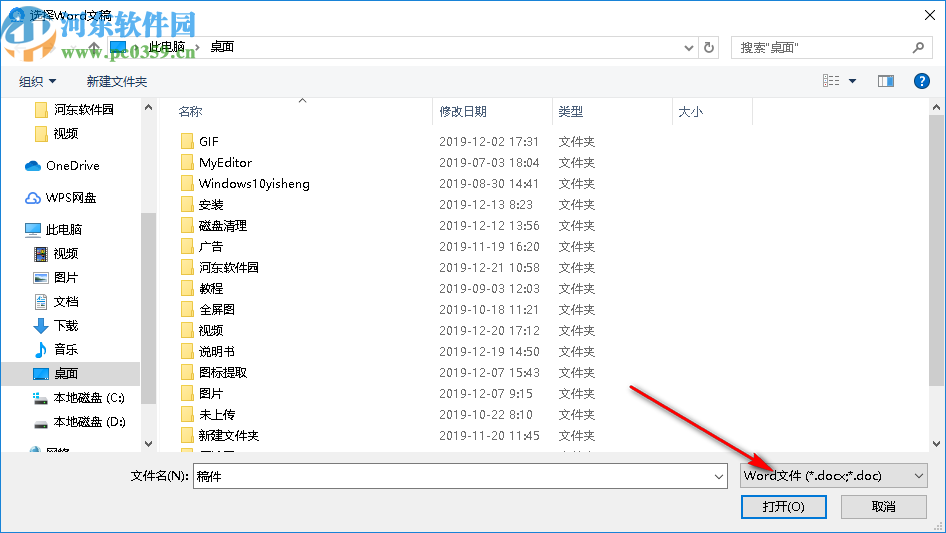Click date 2019-12-21 10:58 cell
946x533 pixels.
pos(489,267)
